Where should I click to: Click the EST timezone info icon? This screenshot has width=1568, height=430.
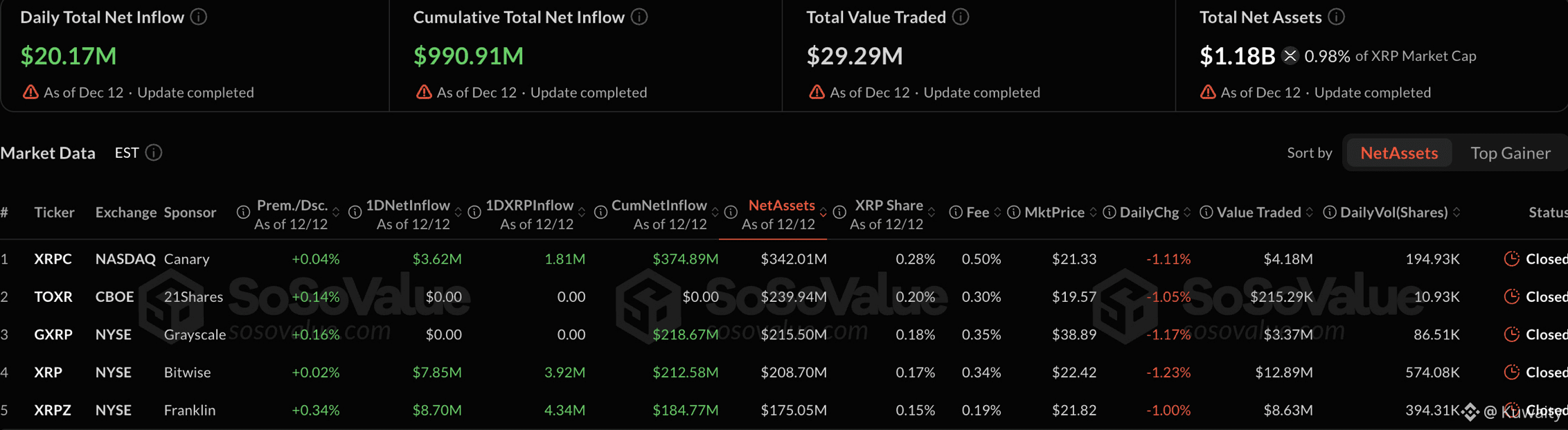coord(154,152)
